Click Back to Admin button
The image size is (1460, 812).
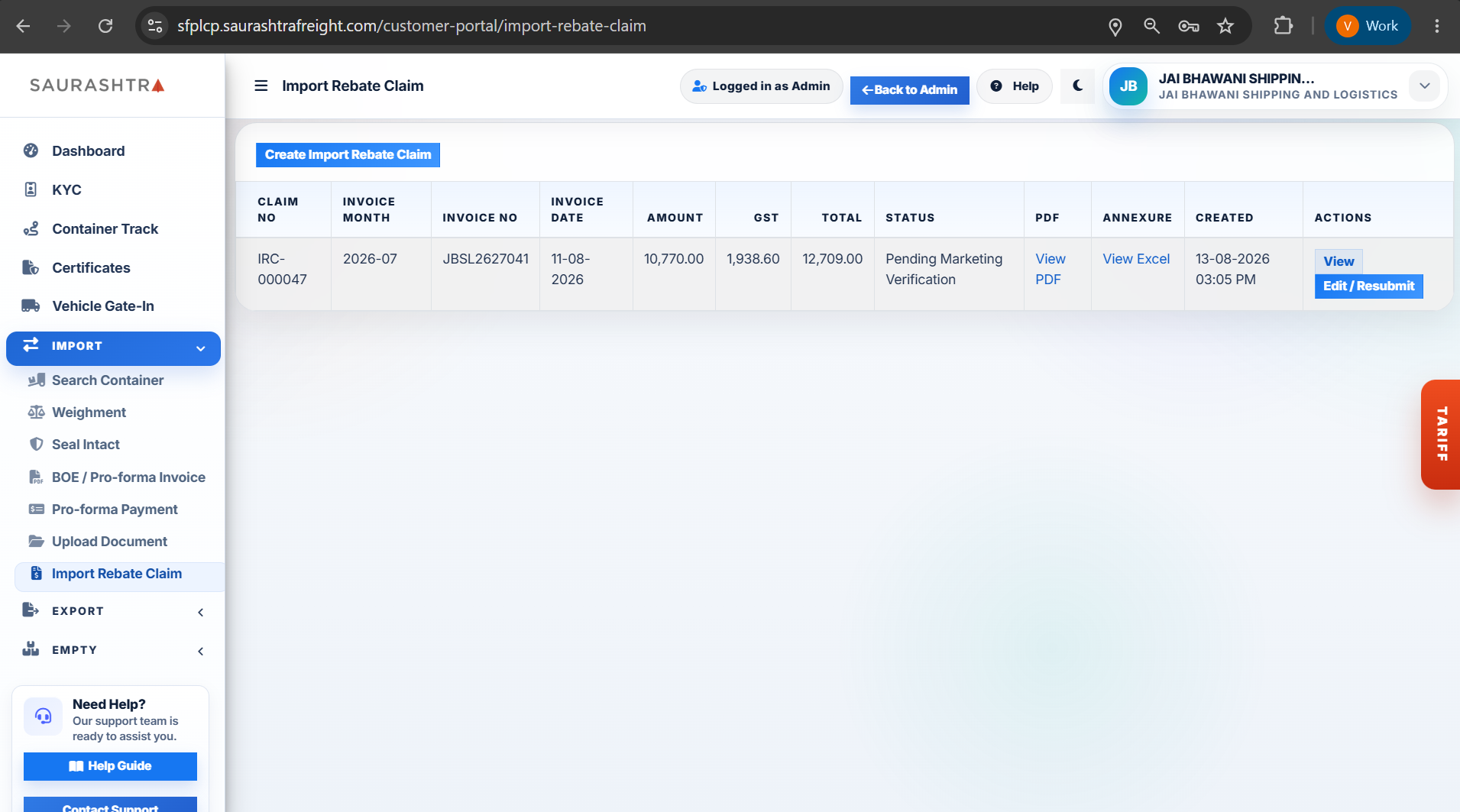tap(909, 90)
